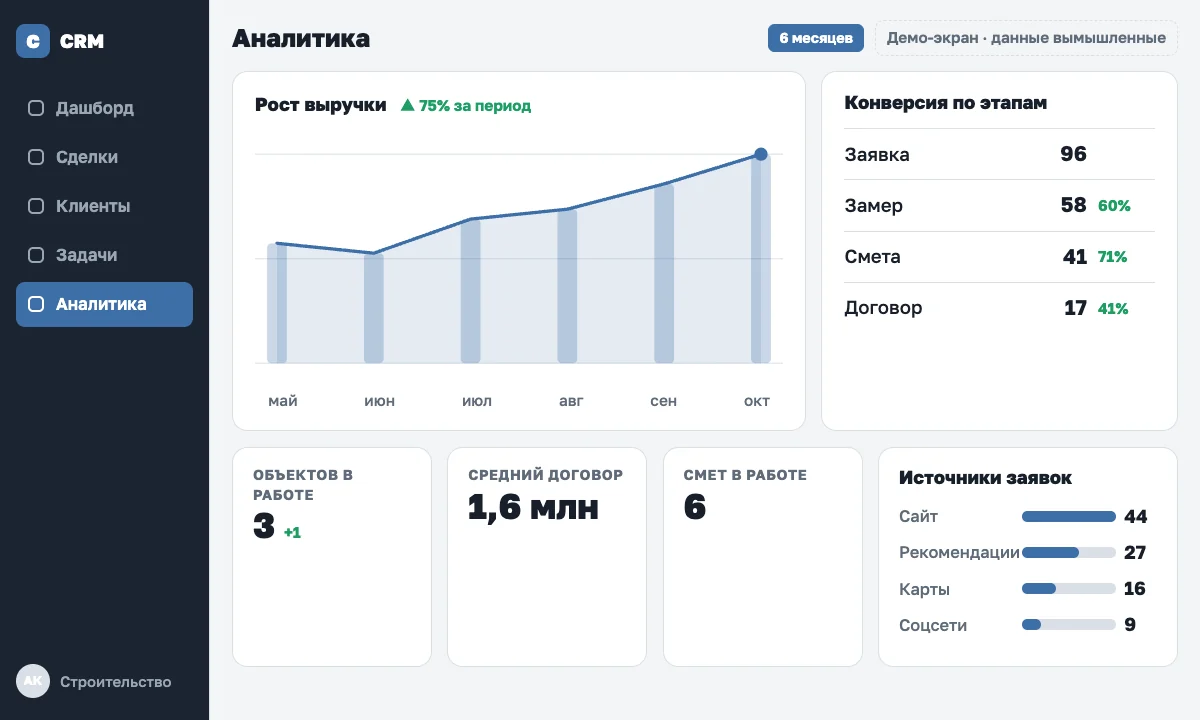Click the Клиенты sidebar icon
Viewport: 1200px width, 720px height.
click(x=36, y=206)
